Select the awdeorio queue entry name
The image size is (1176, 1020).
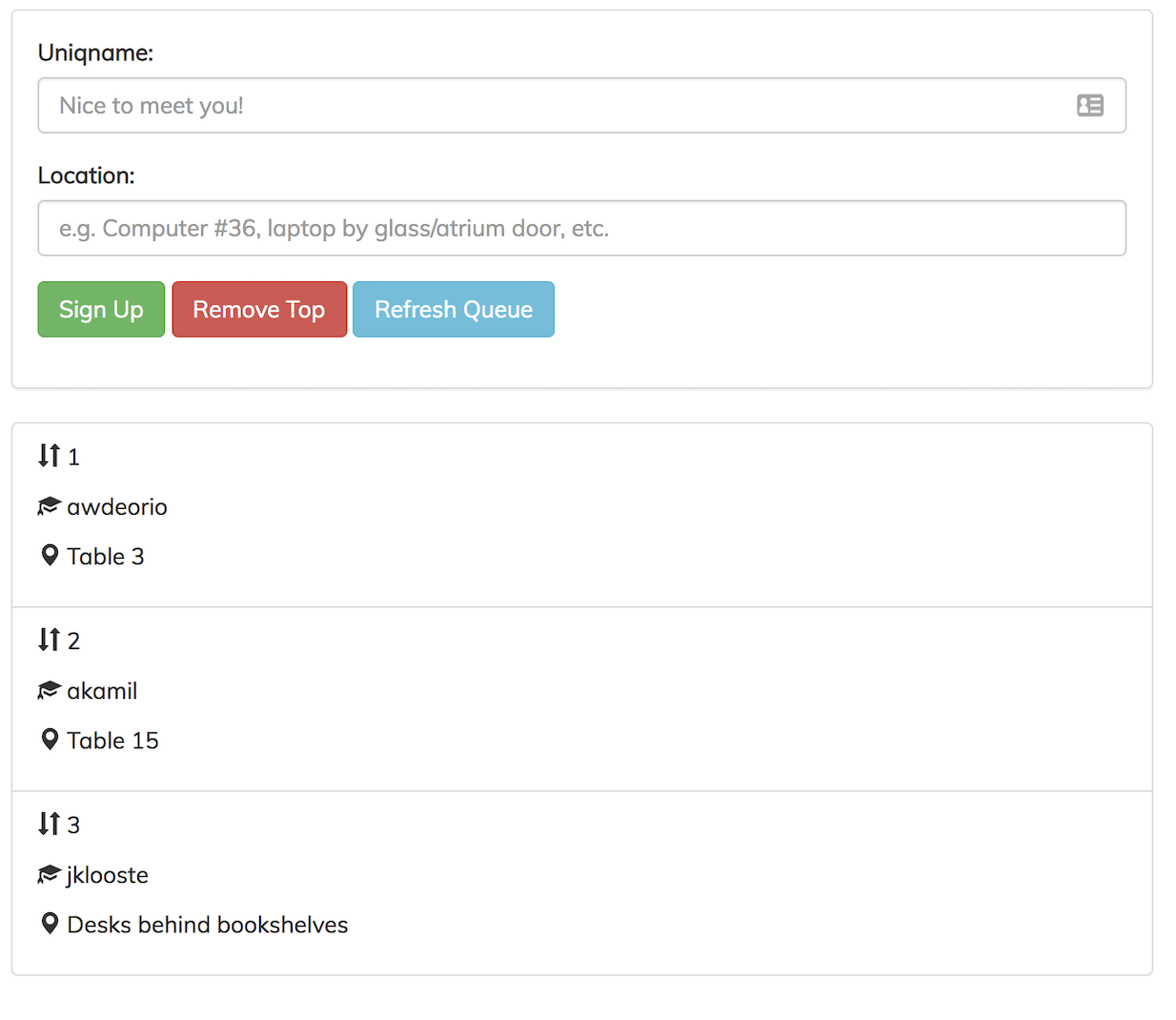click(x=117, y=507)
